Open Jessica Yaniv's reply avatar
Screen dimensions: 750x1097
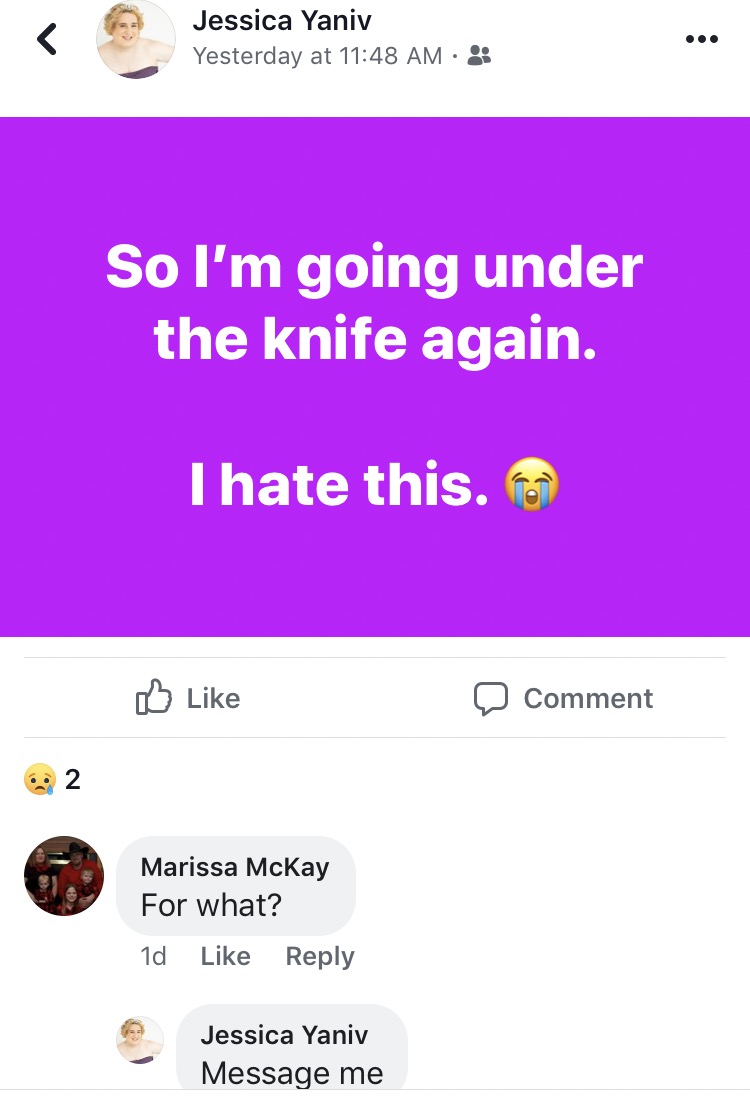click(140, 1040)
